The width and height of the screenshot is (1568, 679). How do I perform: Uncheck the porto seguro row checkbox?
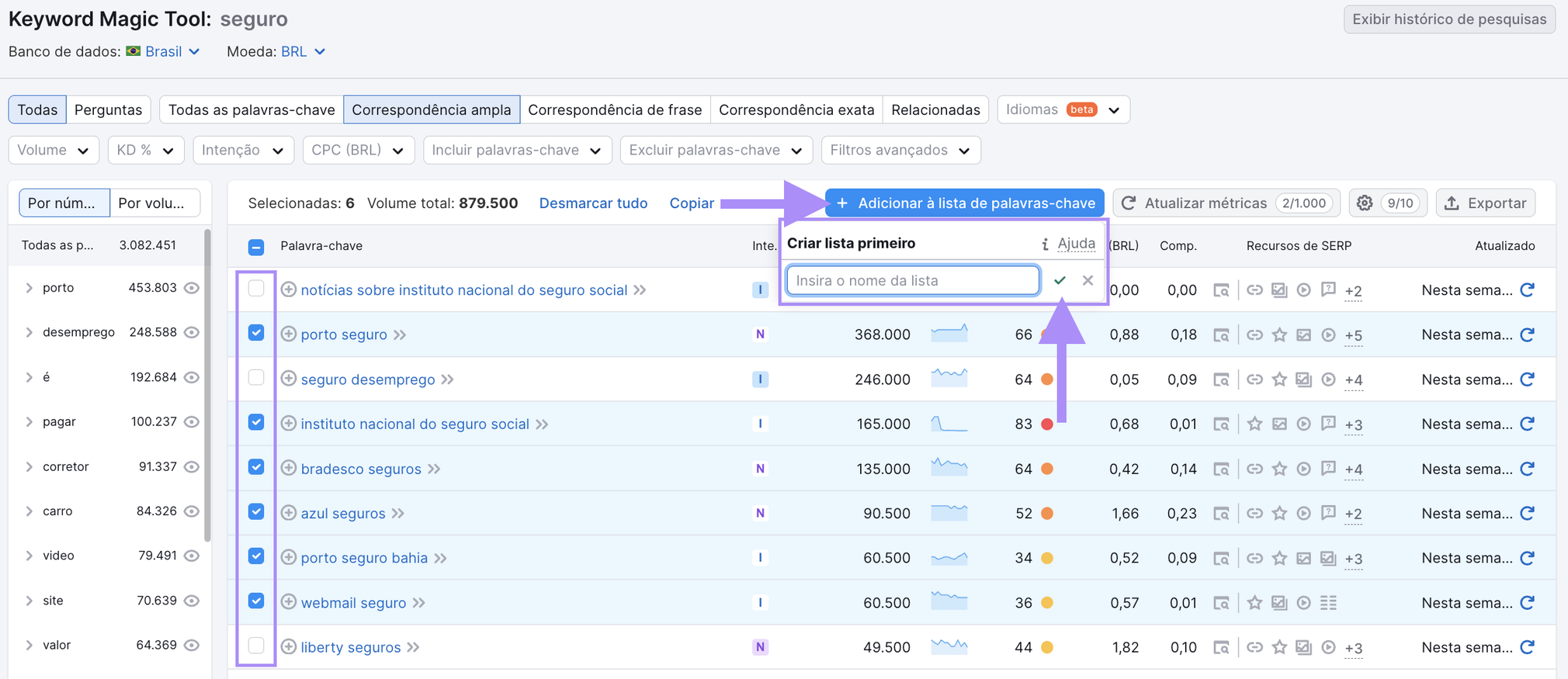(256, 333)
